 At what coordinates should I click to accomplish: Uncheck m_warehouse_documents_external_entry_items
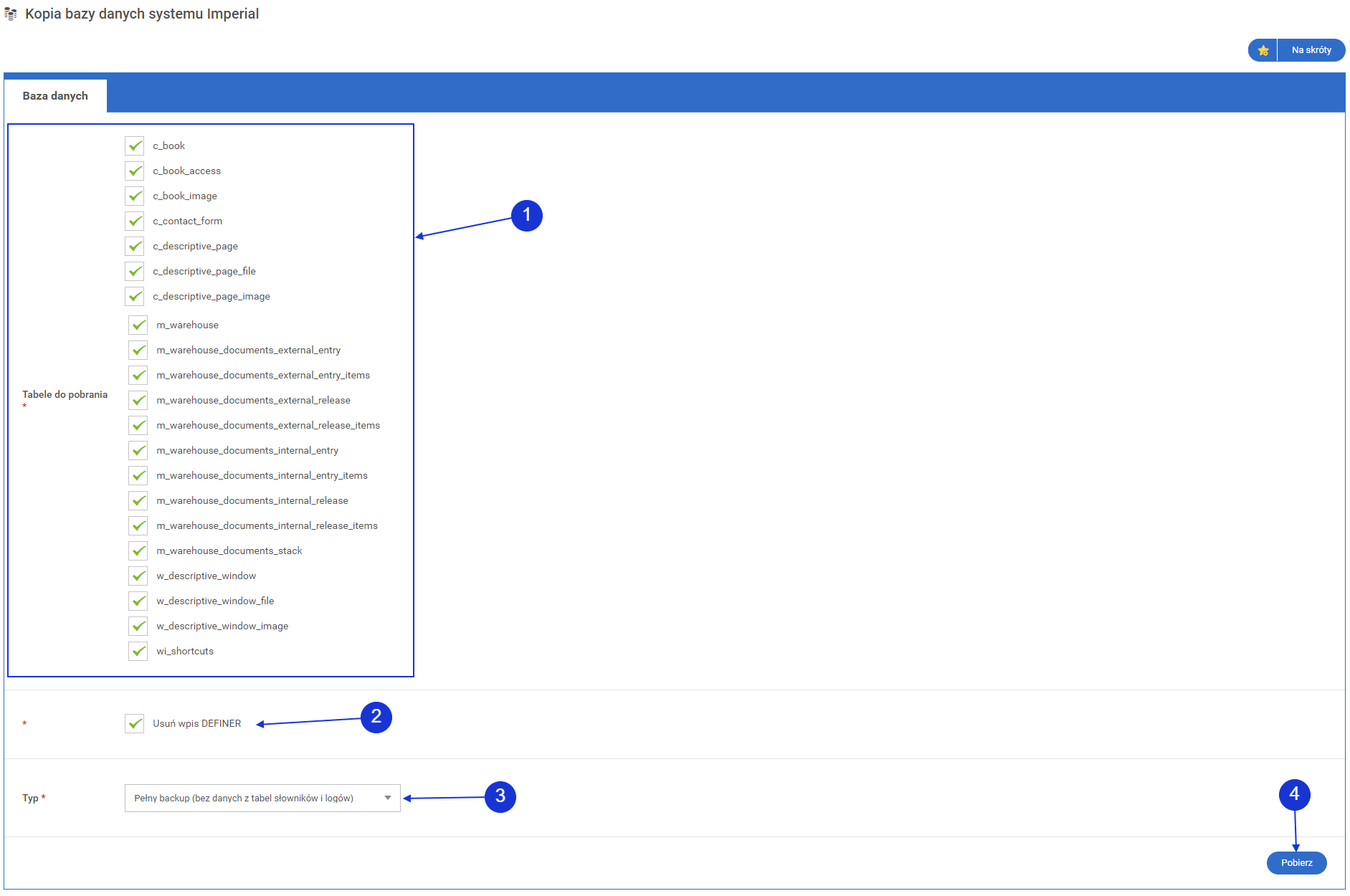pos(138,376)
